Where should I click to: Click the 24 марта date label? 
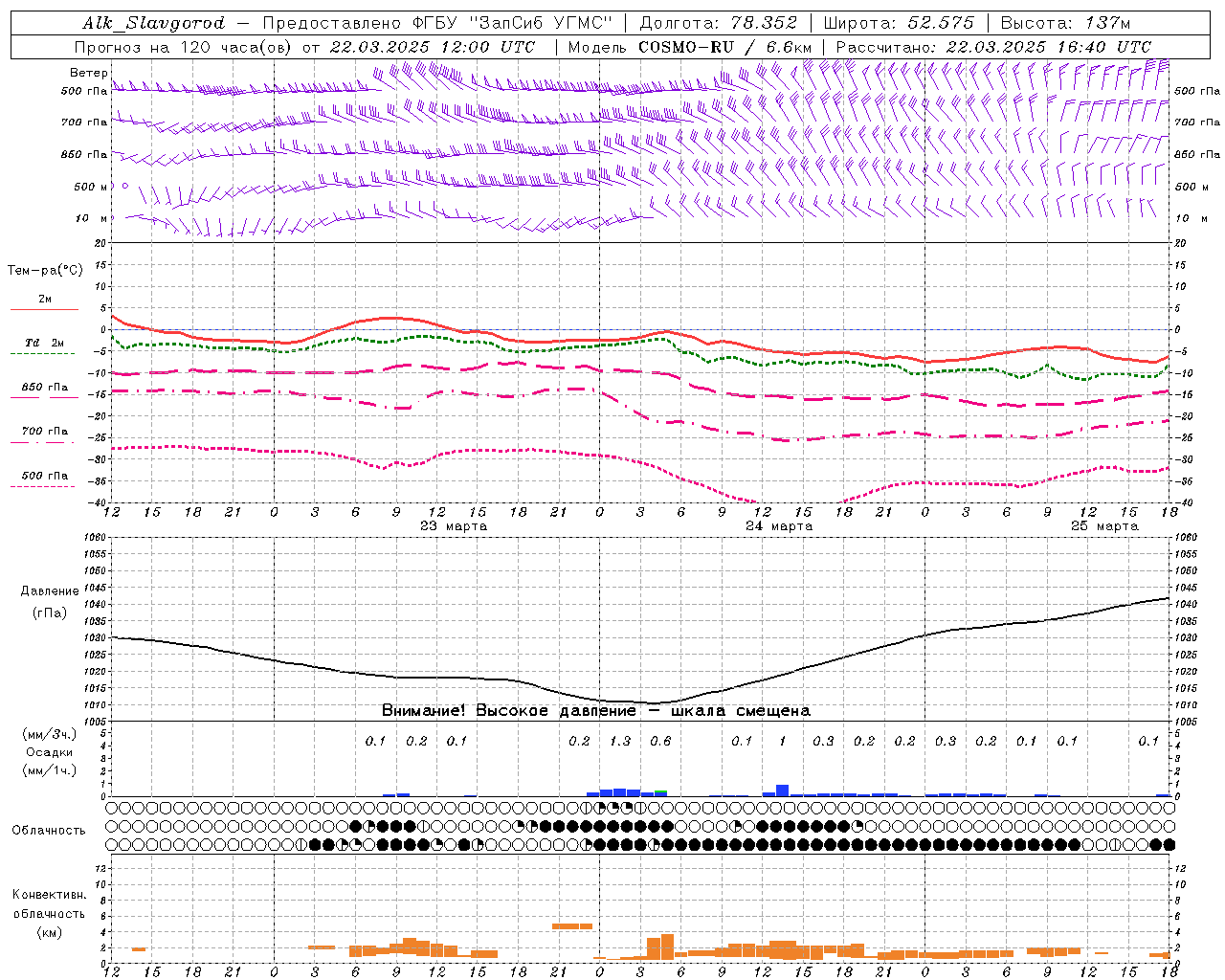pos(779,526)
